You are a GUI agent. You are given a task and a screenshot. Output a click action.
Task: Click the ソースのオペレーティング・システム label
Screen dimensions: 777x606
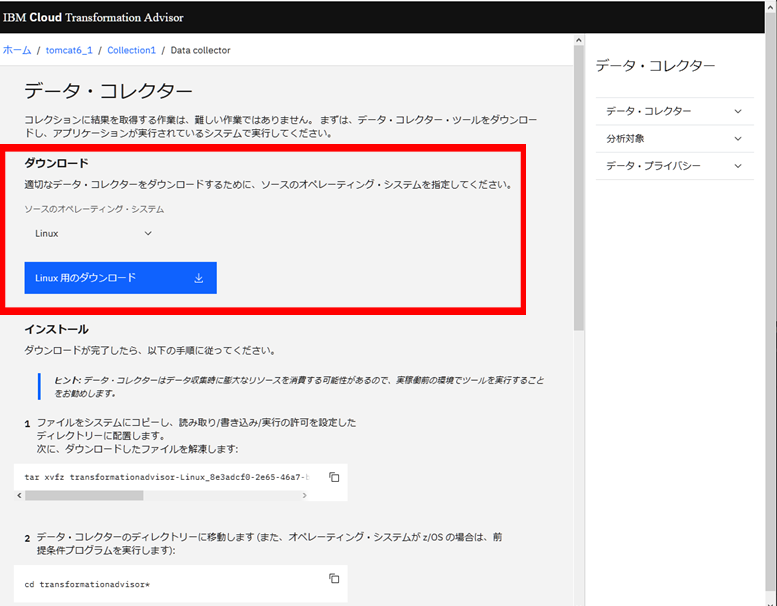(x=94, y=209)
